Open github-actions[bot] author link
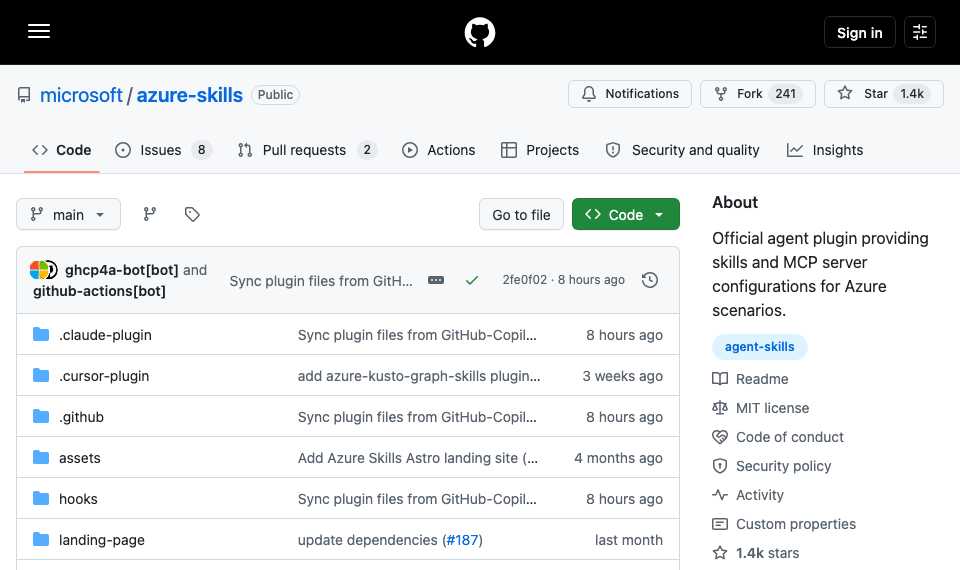Screen dimensions: 960x570 click(99, 291)
